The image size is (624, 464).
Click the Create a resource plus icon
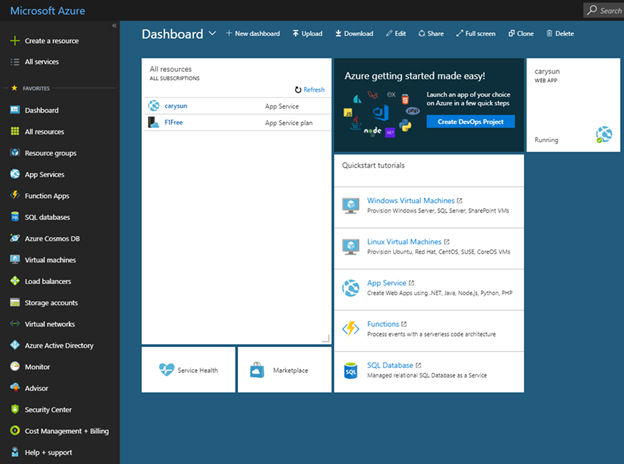pos(14,41)
